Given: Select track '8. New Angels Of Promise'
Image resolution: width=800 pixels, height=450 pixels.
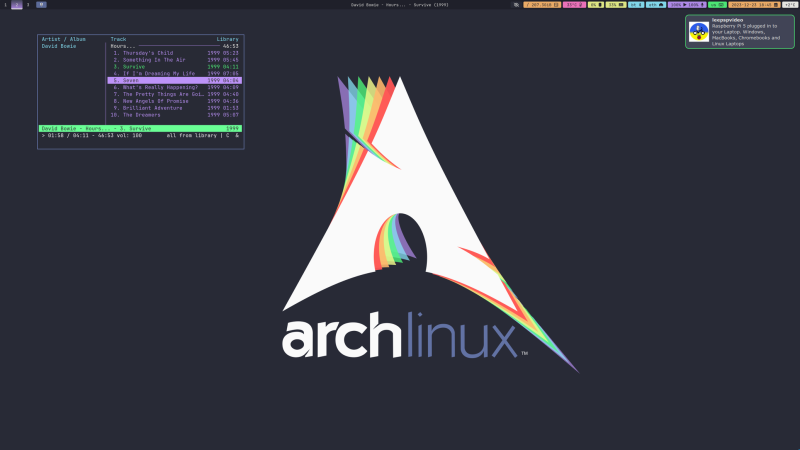Looking at the screenshot, I should (x=174, y=101).
